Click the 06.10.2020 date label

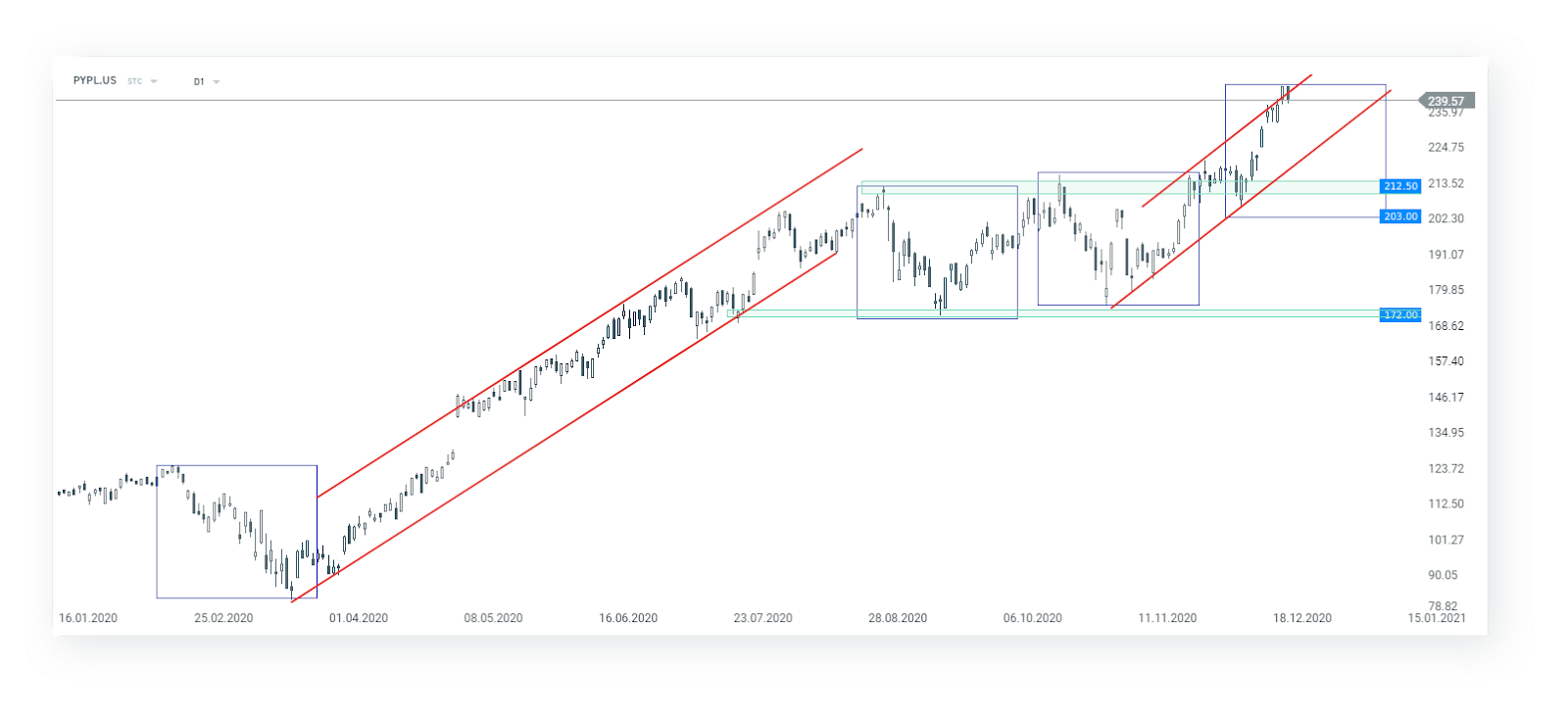[x=1033, y=618]
